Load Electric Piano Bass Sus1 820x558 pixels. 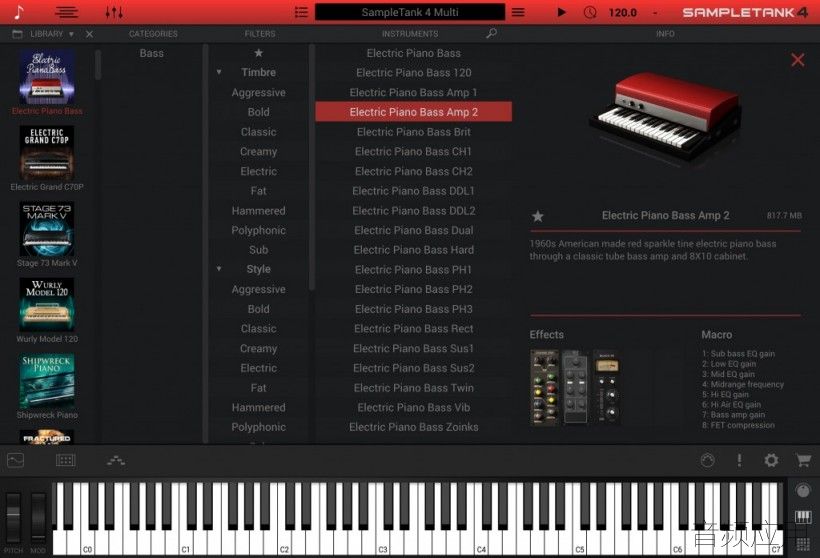[x=414, y=348]
